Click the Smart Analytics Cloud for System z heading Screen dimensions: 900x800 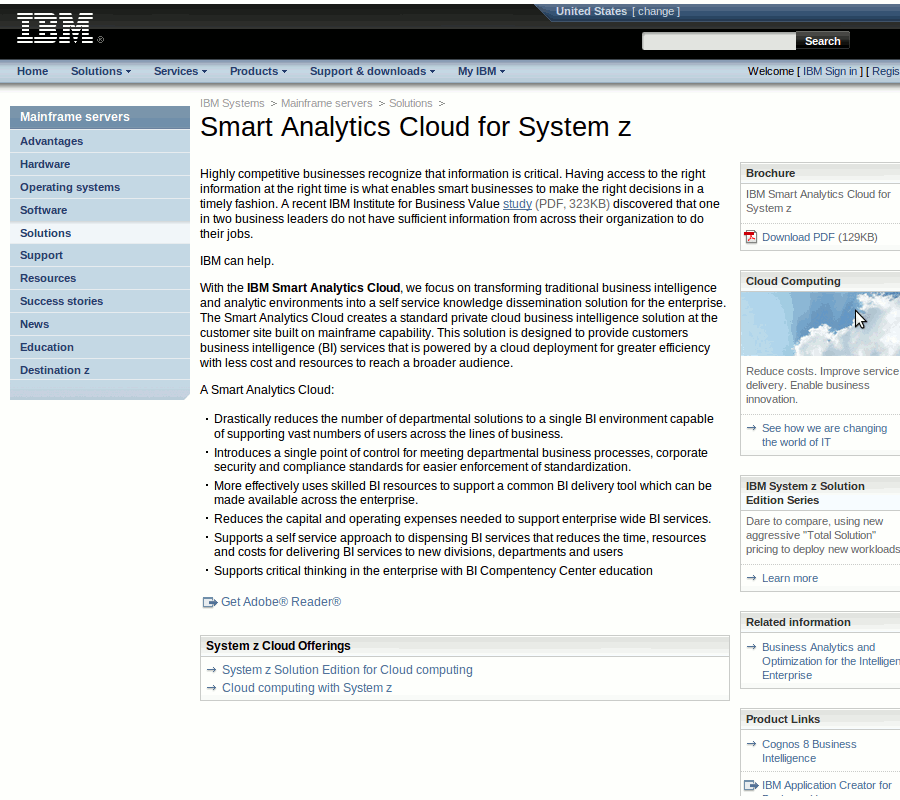click(x=416, y=127)
